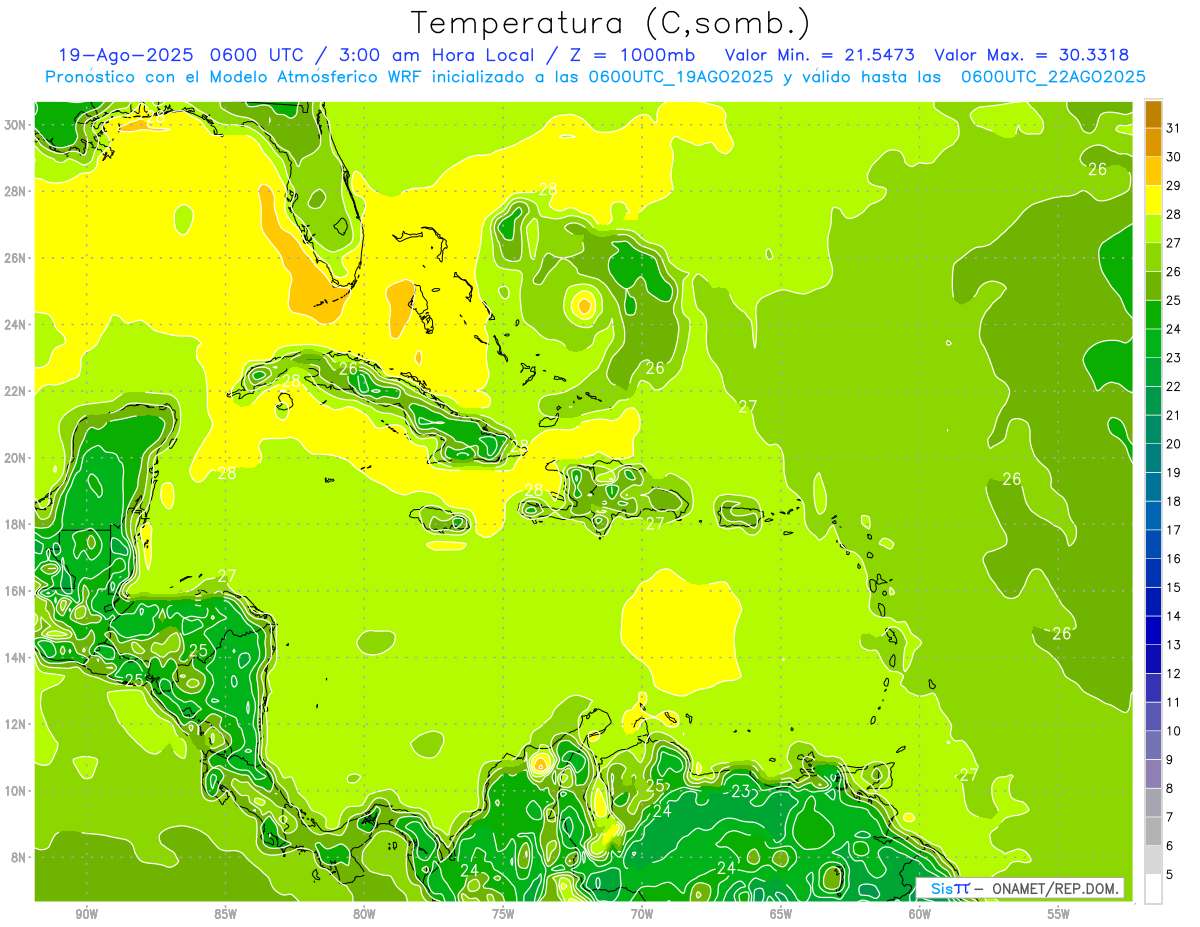1200x927 pixels.
Task: Select the "0600UTC_19AGO2025" initialization time
Action: point(681,77)
